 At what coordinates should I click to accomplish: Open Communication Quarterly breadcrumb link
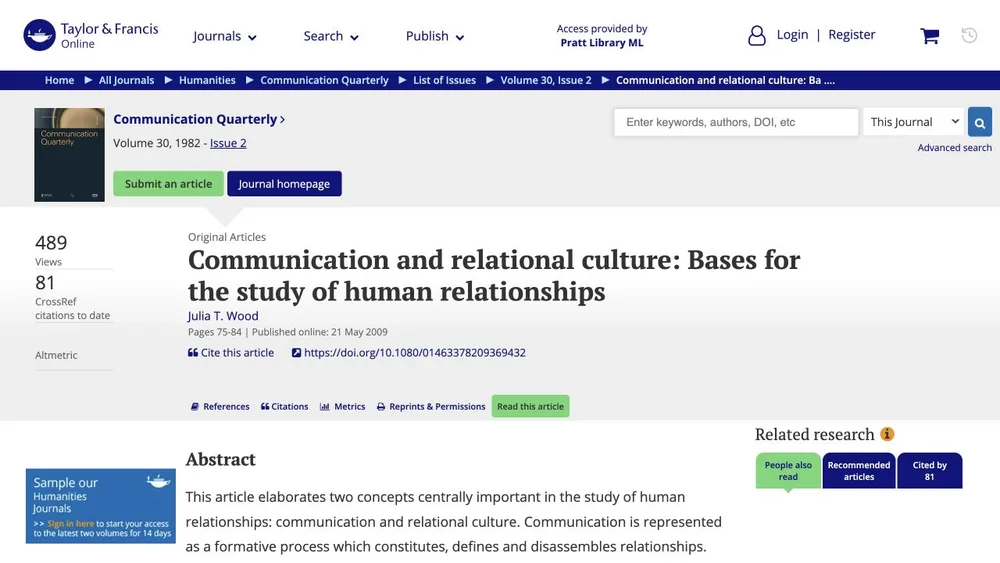pyautogui.click(x=324, y=80)
